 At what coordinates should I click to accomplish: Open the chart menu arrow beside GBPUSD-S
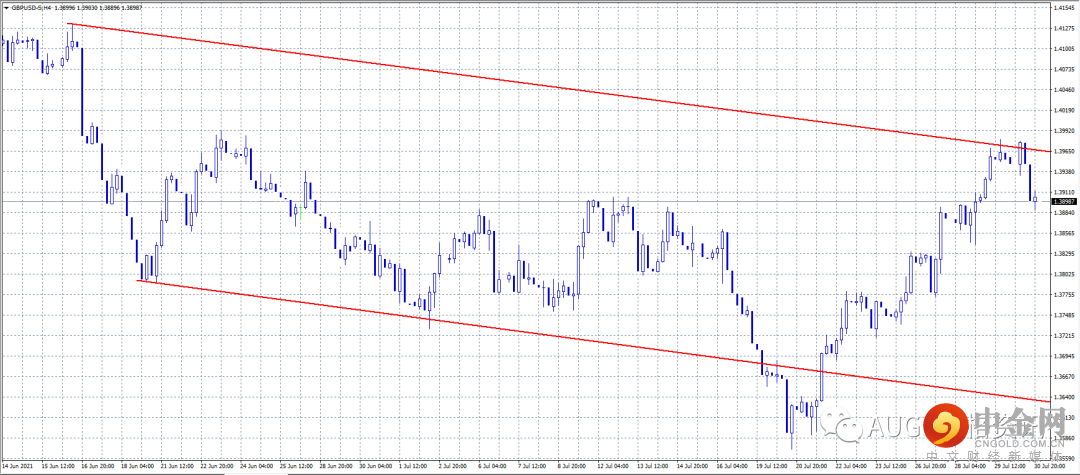point(6,6)
